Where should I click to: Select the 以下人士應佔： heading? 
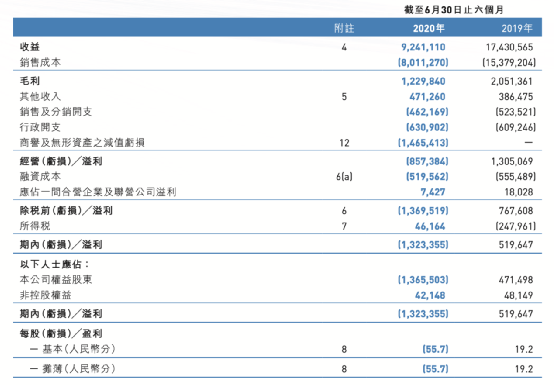(x=55, y=264)
